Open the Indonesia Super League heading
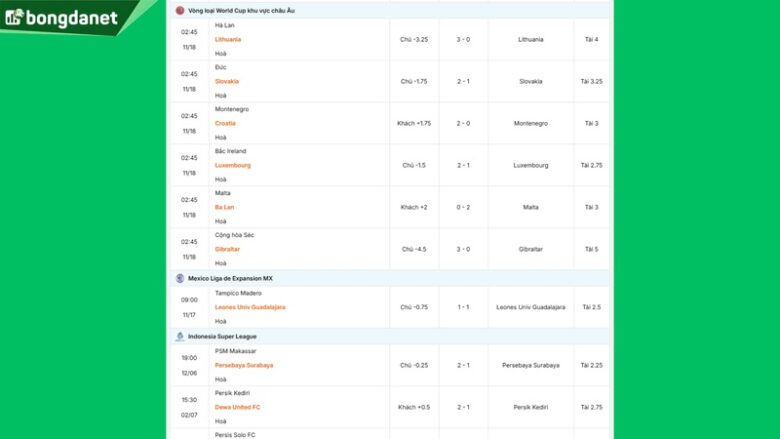The height and width of the screenshot is (439, 780). tap(223, 336)
